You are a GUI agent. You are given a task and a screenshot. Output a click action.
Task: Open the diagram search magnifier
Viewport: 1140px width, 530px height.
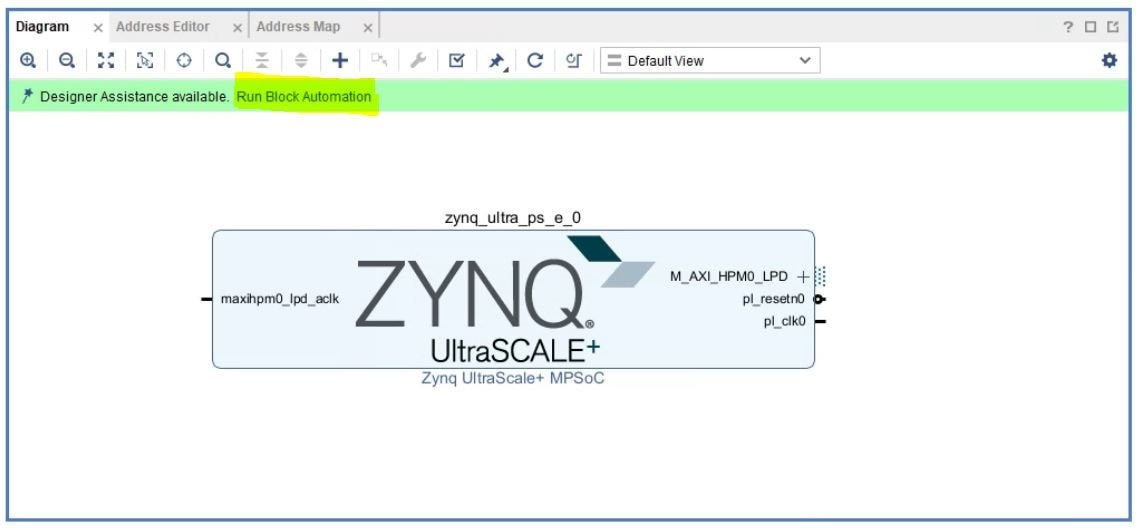point(223,60)
